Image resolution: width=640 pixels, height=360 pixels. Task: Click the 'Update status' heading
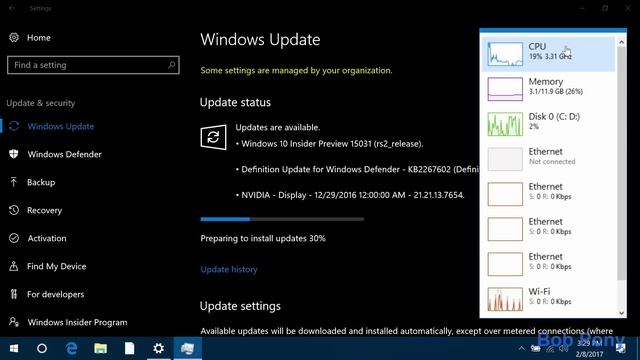click(235, 102)
